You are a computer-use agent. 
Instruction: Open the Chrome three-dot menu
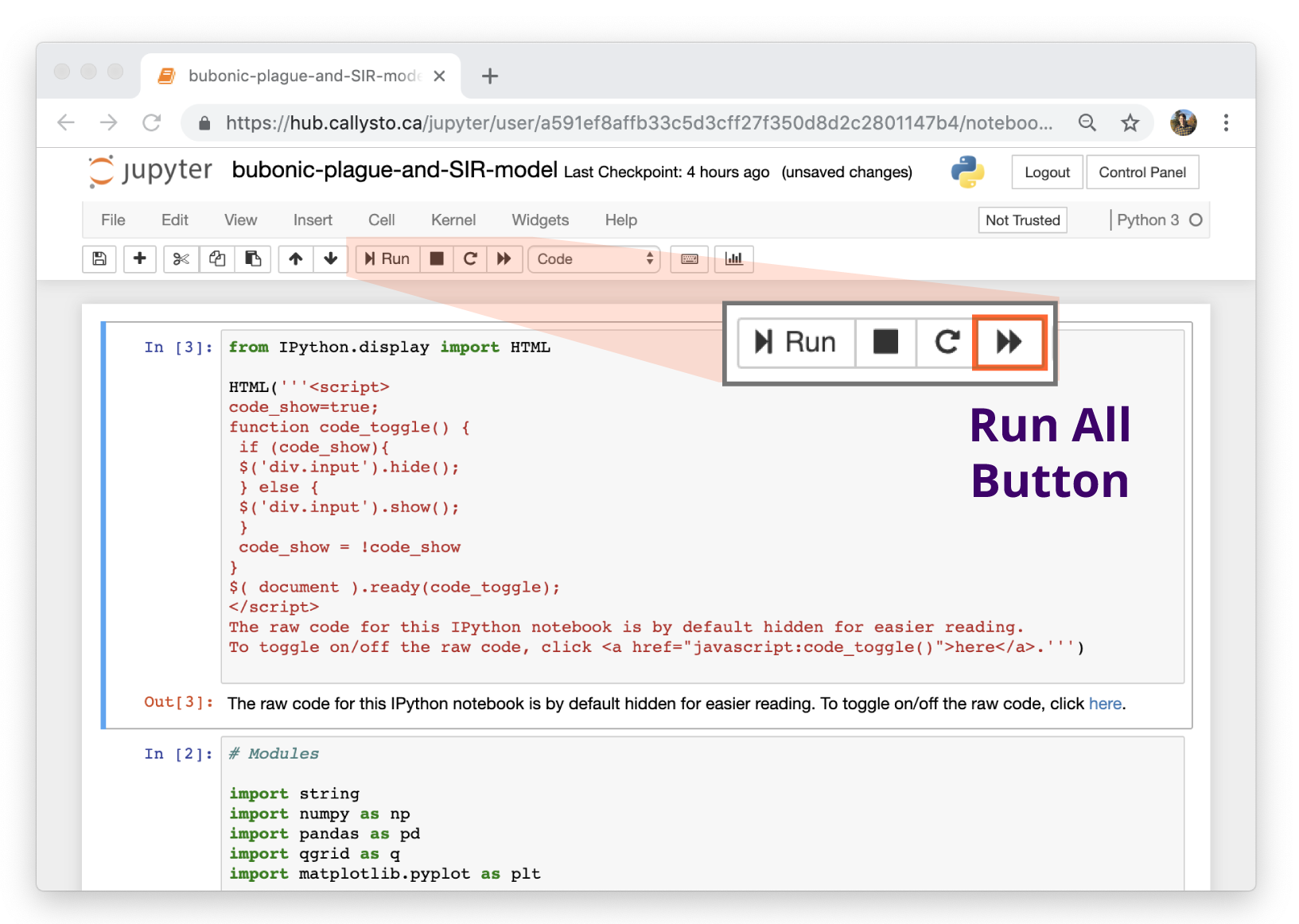point(1226,122)
